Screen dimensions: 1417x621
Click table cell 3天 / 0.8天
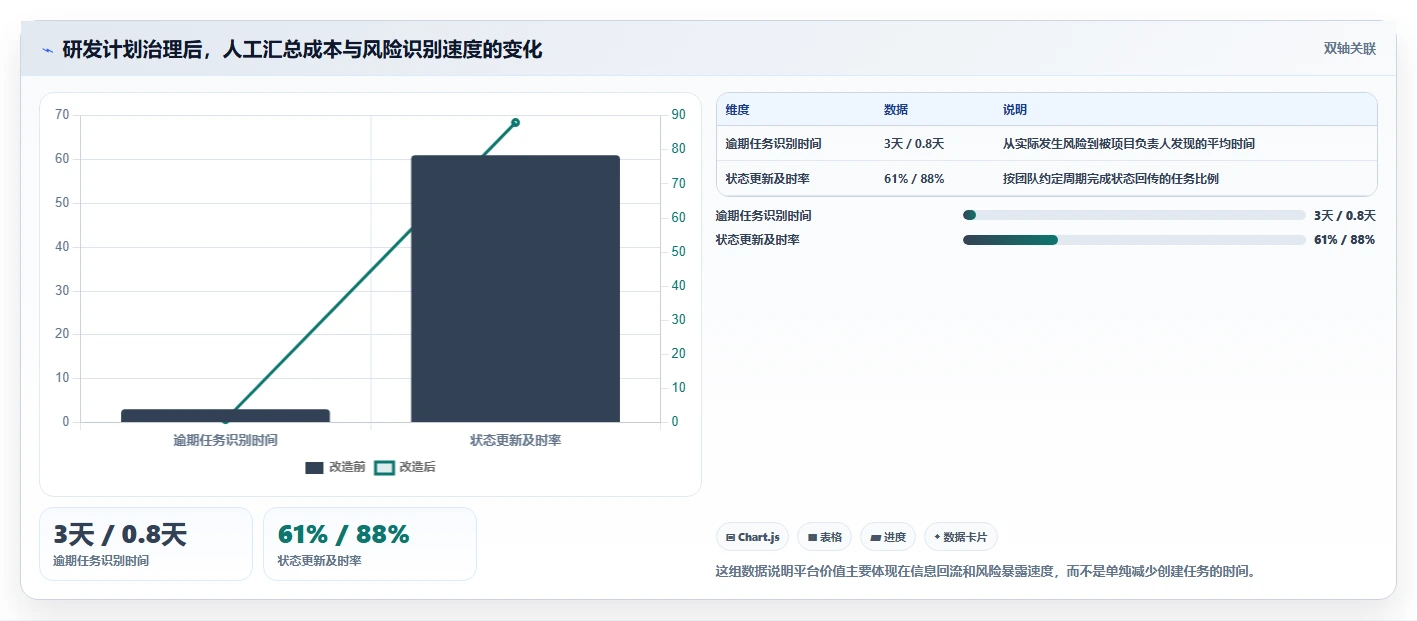point(914,144)
